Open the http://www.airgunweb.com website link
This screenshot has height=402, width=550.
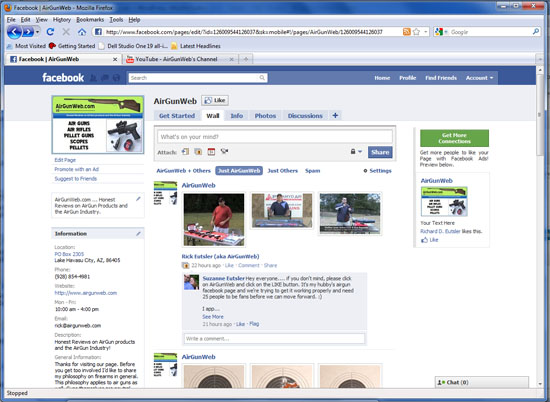tap(86, 293)
